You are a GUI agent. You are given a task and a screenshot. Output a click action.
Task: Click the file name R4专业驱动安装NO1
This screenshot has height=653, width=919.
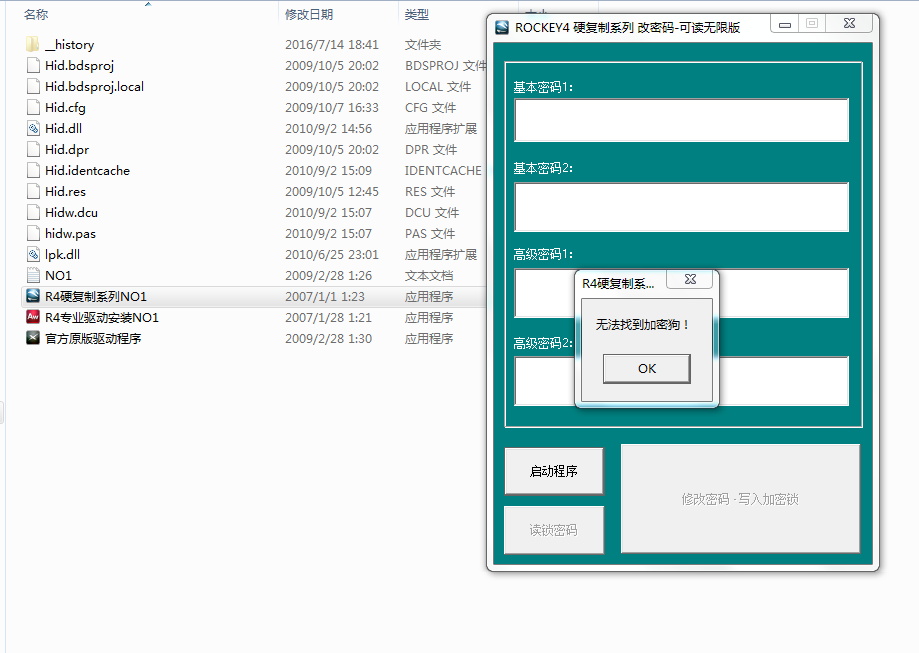point(102,318)
